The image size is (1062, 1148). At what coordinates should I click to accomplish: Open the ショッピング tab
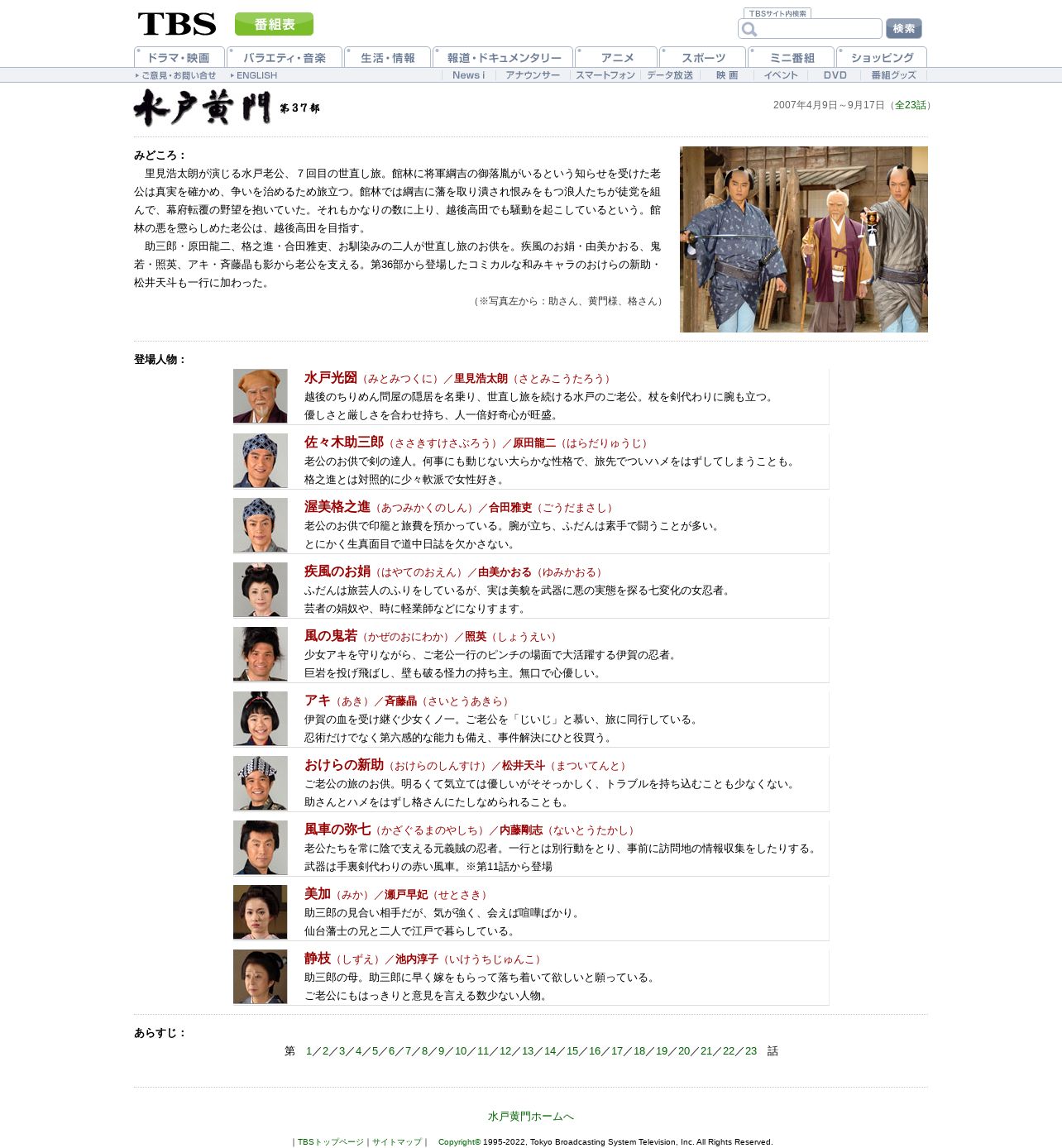click(x=882, y=57)
